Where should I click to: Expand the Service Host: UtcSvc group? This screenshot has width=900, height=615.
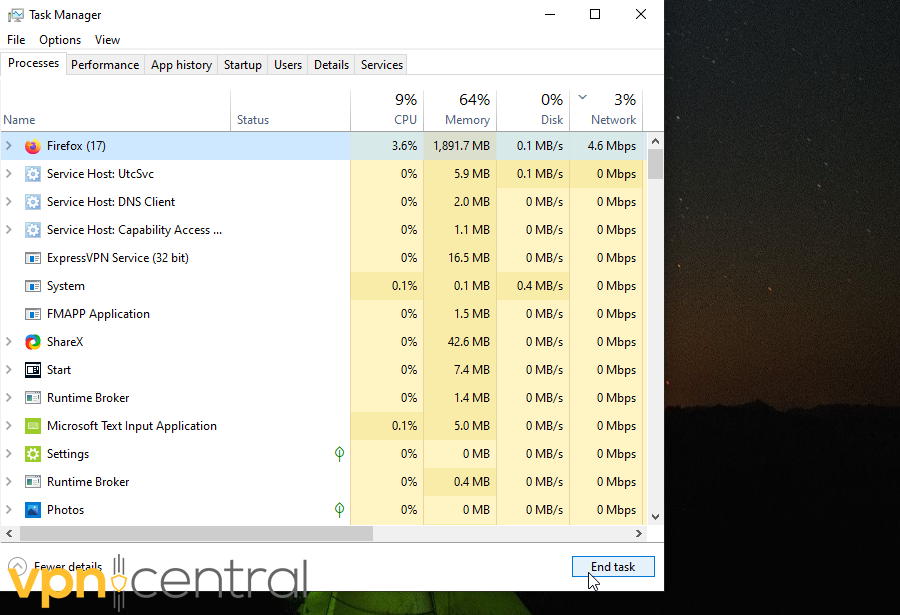coord(9,173)
